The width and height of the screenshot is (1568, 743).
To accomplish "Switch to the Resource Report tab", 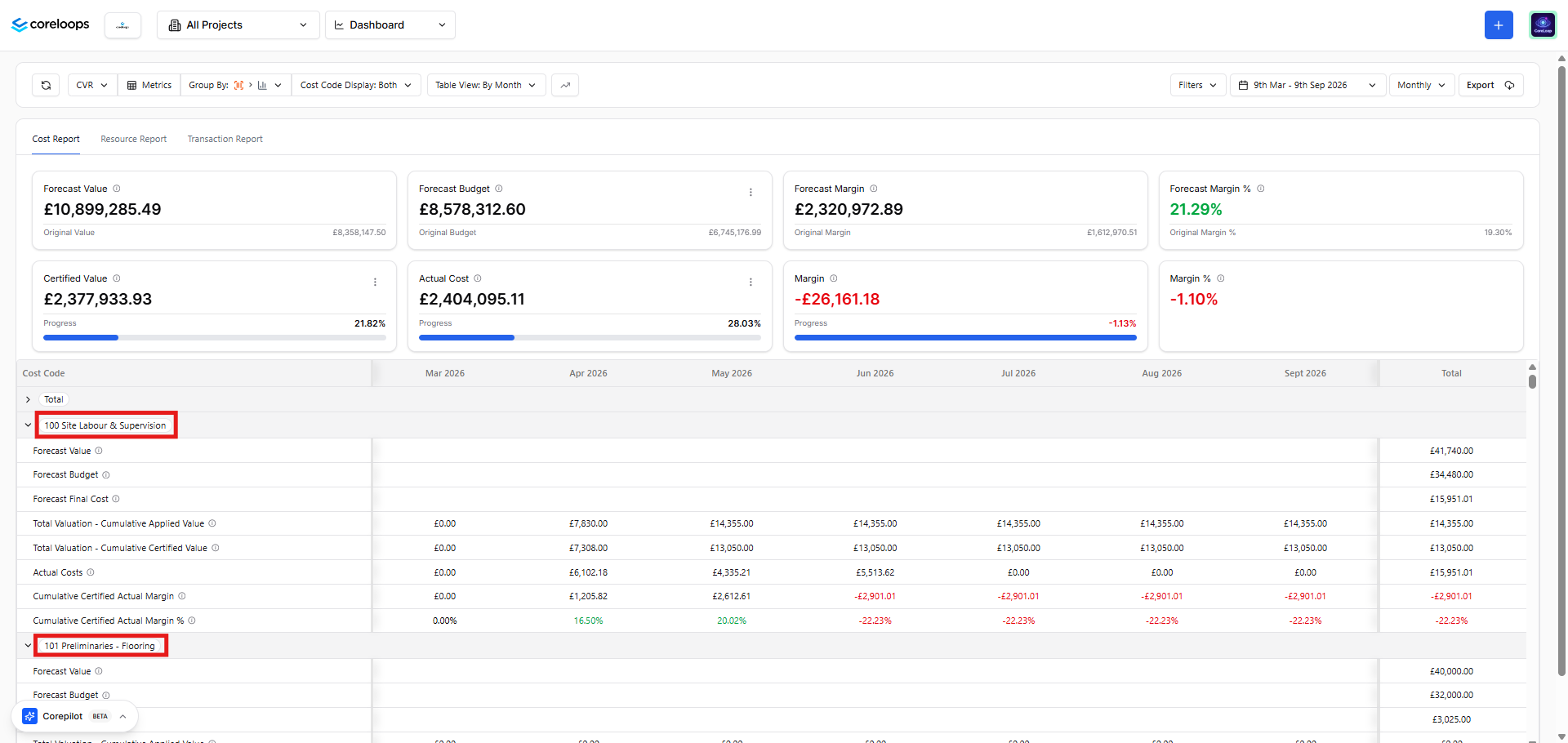I will [x=133, y=139].
